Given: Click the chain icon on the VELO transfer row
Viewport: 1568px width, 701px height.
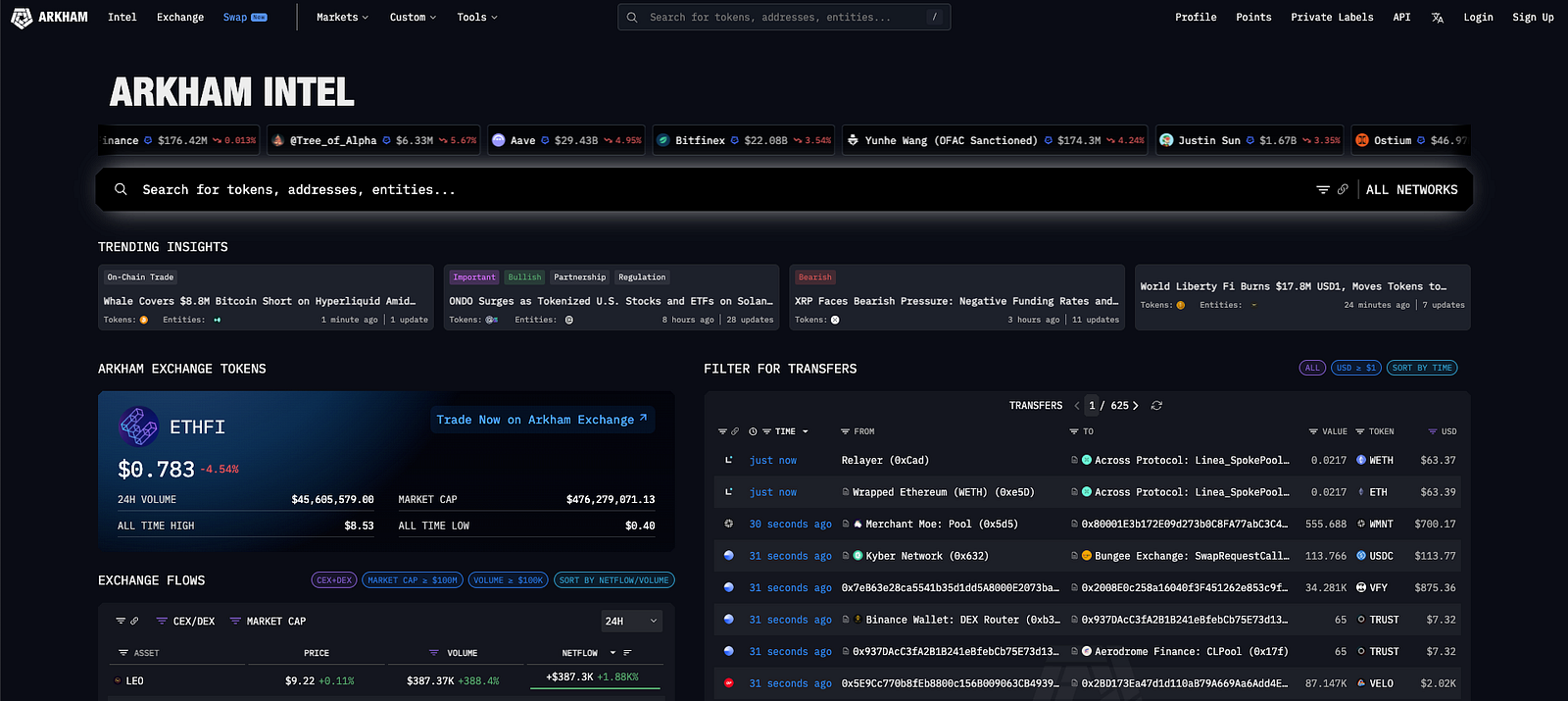Looking at the screenshot, I should pos(728,683).
